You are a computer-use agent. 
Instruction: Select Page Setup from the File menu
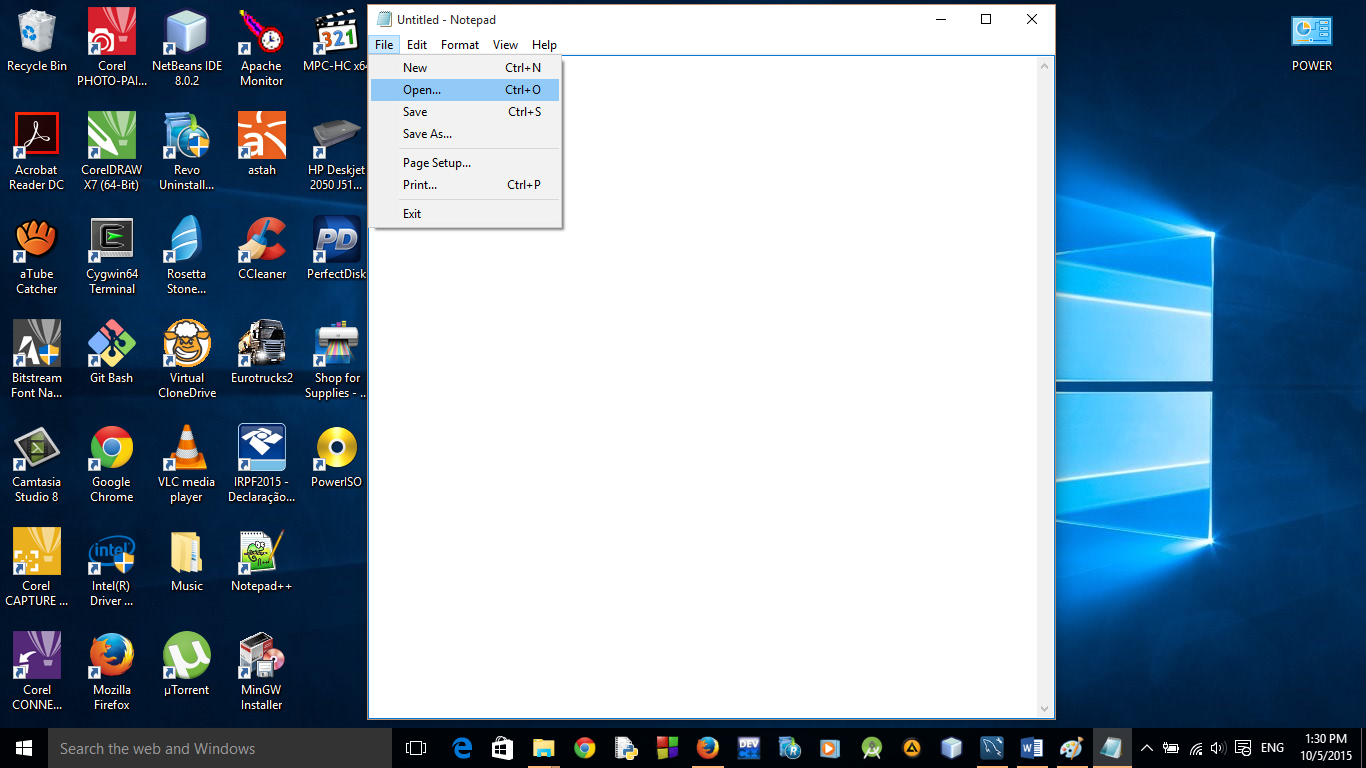click(x=437, y=162)
